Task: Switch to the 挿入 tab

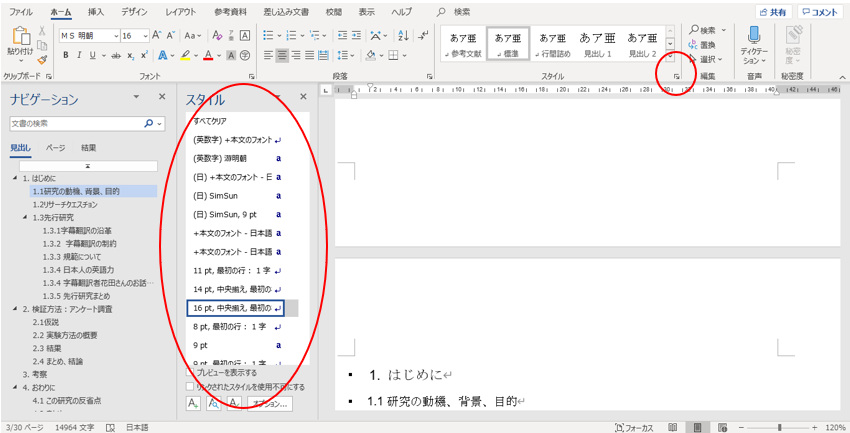Action: [96, 11]
